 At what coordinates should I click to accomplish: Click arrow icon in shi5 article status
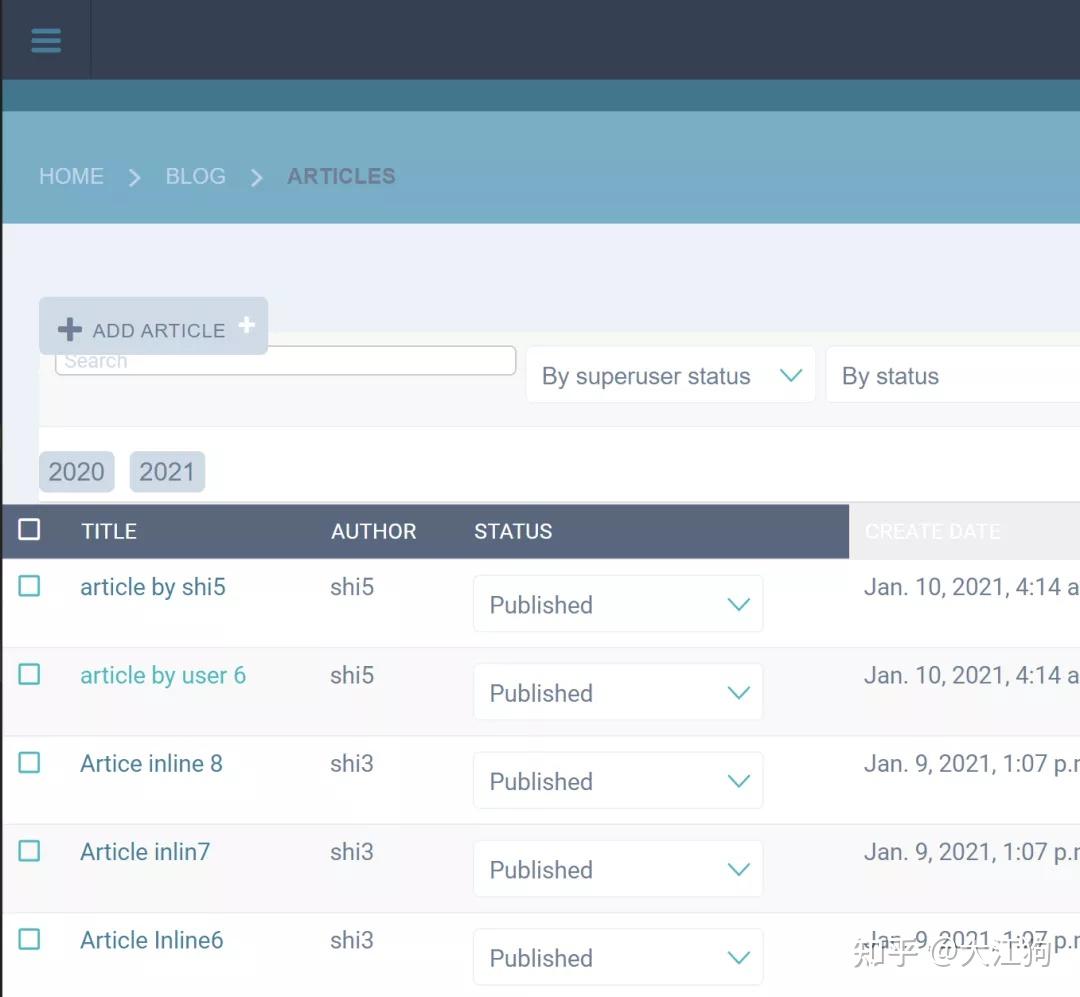click(738, 604)
